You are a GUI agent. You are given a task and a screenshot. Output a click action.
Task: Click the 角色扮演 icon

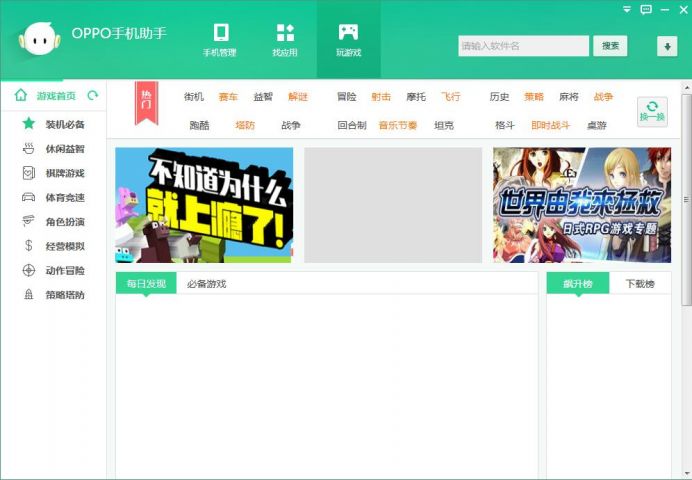click(29, 221)
